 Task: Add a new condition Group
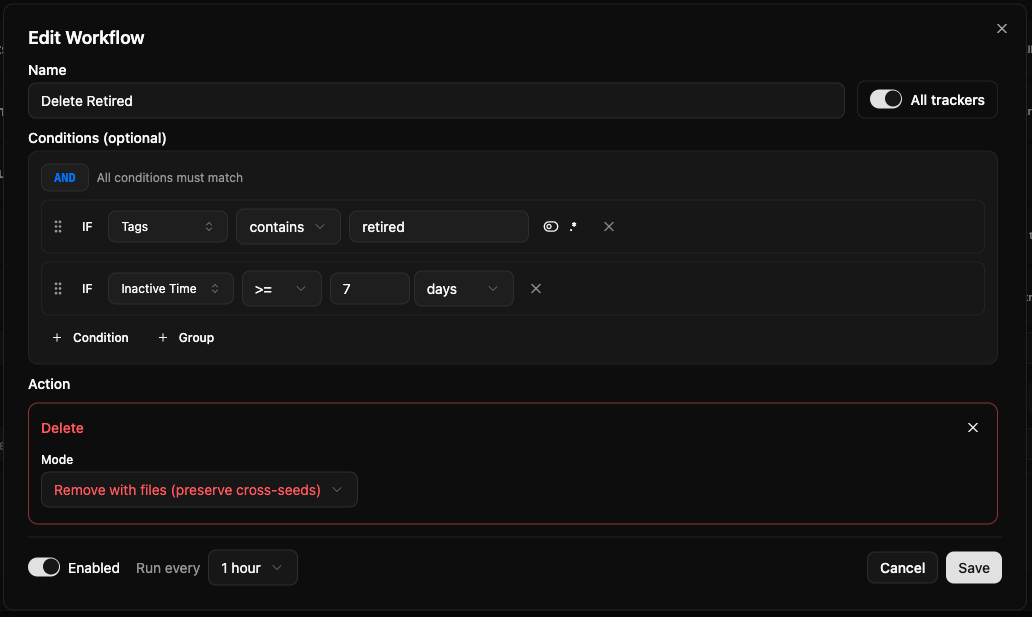coord(186,338)
